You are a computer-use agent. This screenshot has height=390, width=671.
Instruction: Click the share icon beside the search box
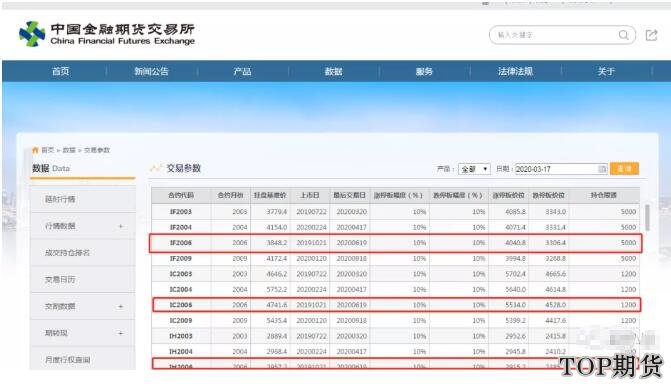click(x=651, y=35)
